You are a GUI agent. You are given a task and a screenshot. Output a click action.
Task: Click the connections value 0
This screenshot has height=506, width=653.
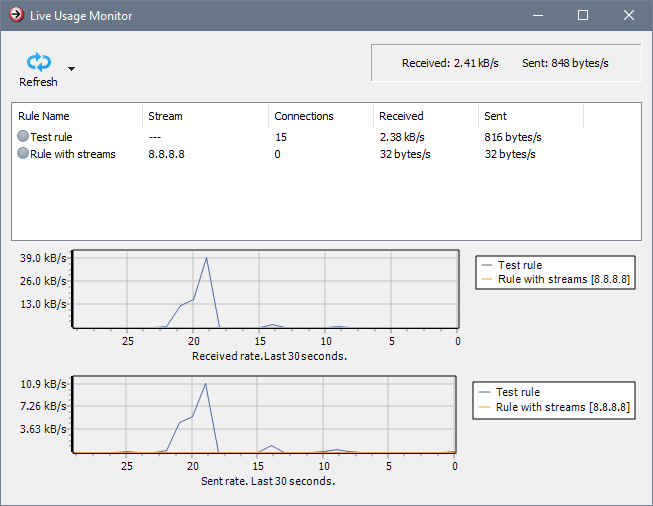coord(277,154)
